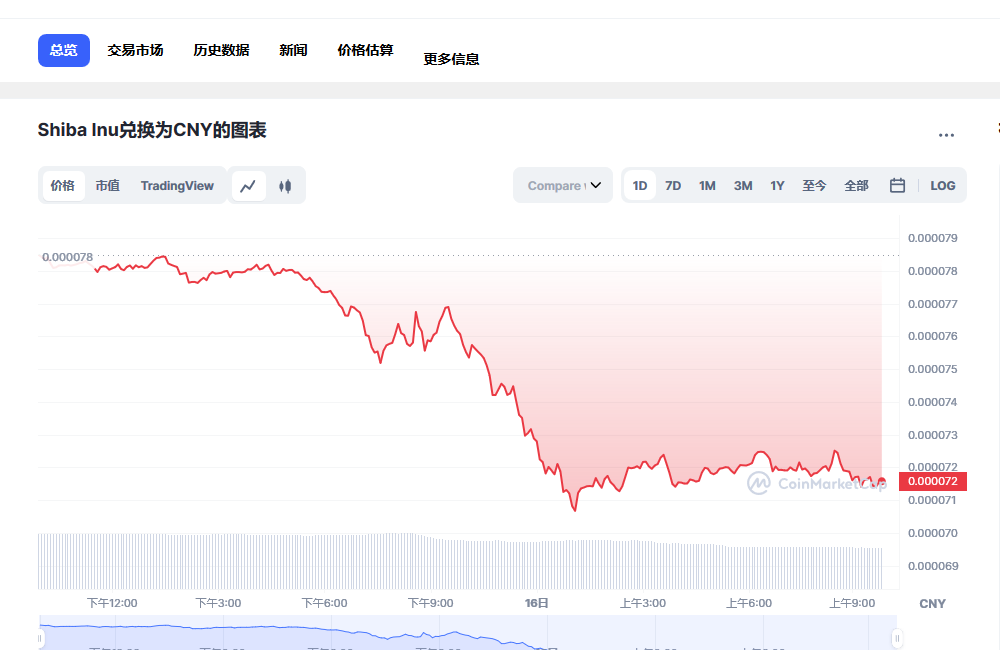
Task: Toggle the 价格 price display mode
Action: click(x=62, y=185)
